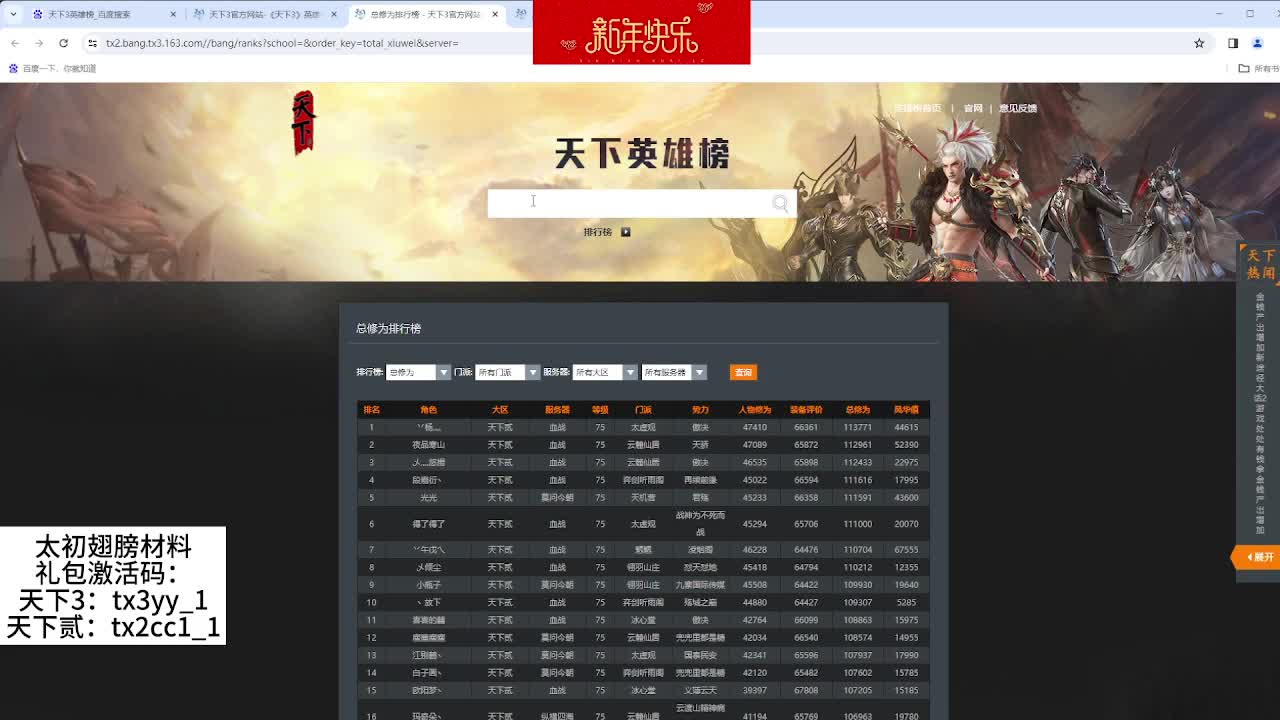The image size is (1280, 720).
Task: Click the 排行榜 link under the search box
Action: point(598,232)
